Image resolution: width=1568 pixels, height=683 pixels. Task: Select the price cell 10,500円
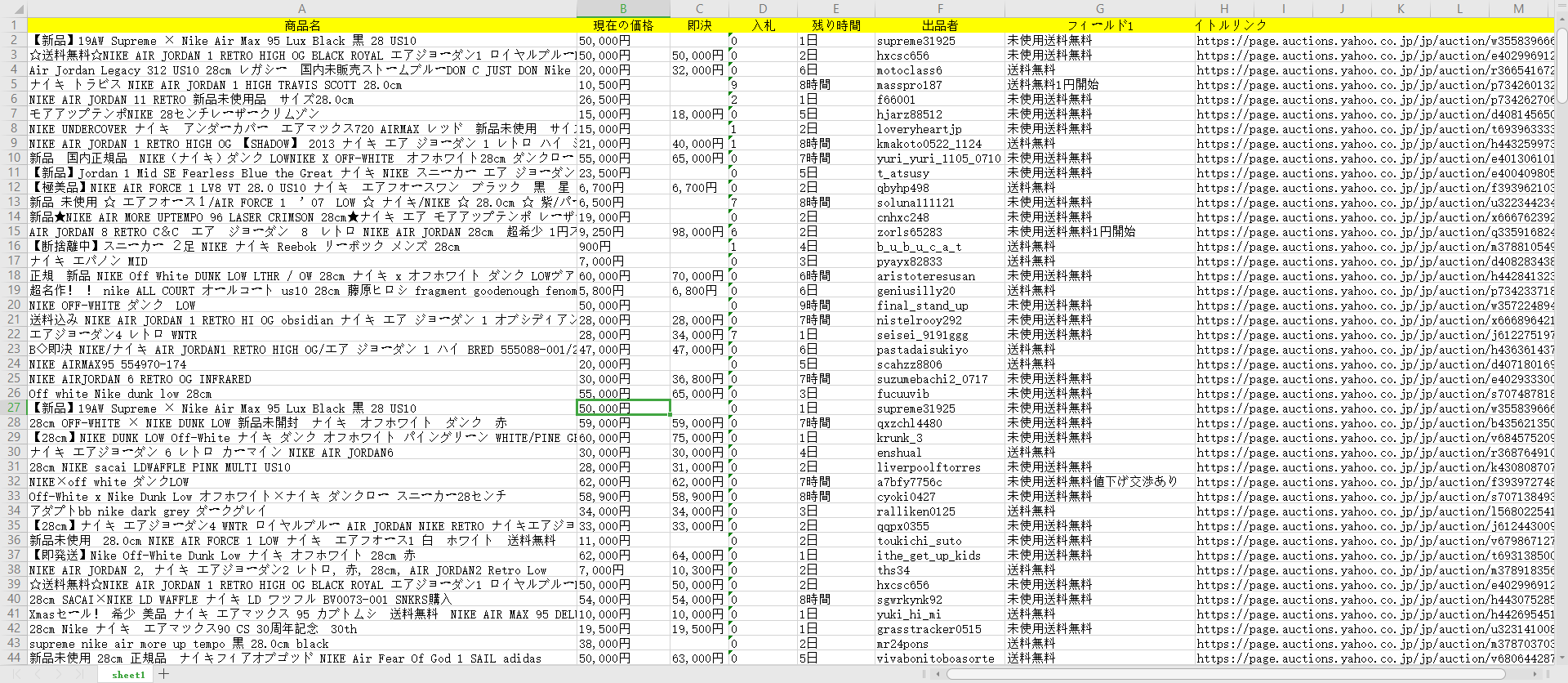(x=623, y=85)
